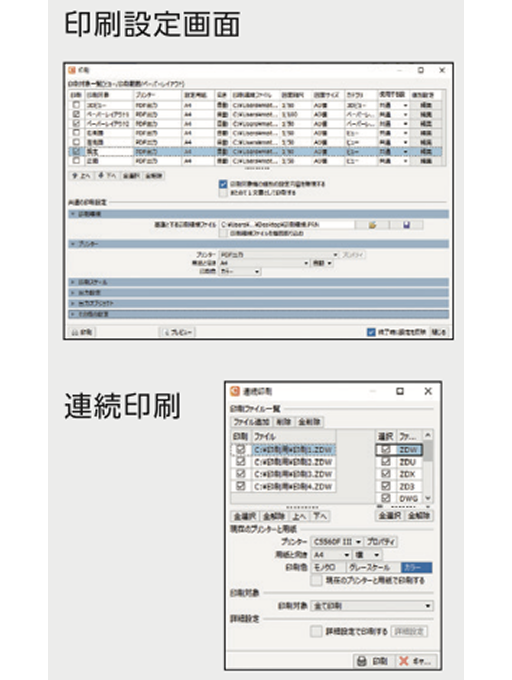Image resolution: width=512 pixels, height=680 pixels.
Task: Open the setting dropdown in the 3Dビュー row
Action: click(x=394, y=105)
